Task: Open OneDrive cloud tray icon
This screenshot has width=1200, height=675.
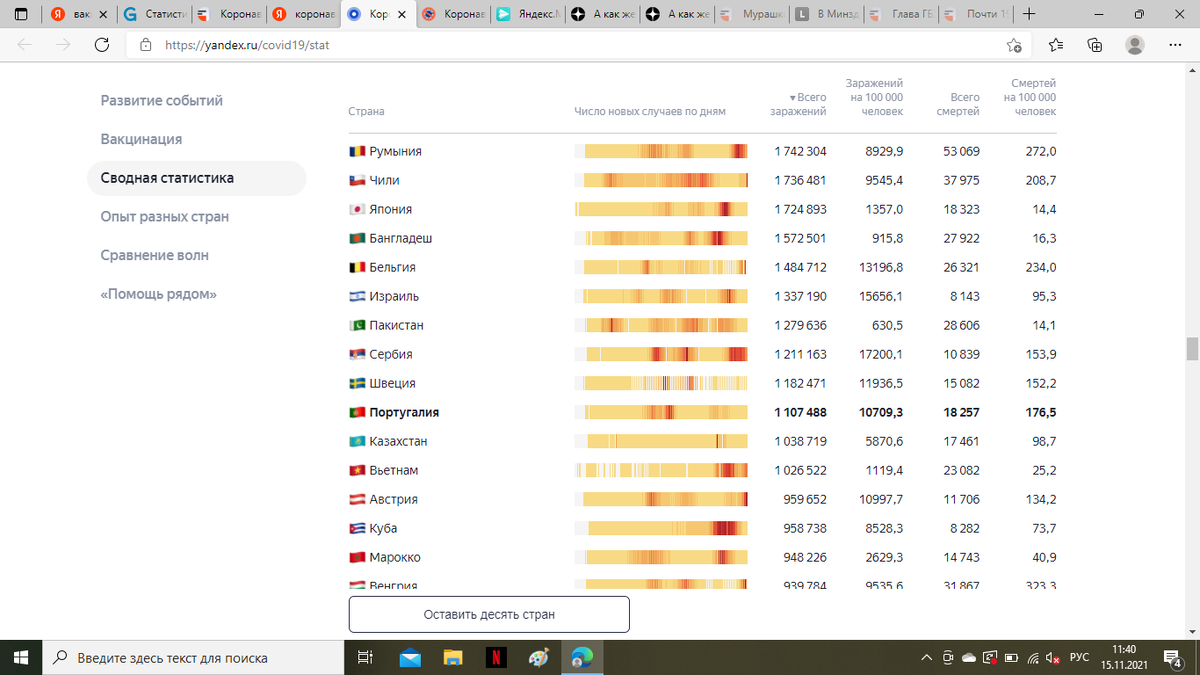Action: pyautogui.click(x=968, y=658)
